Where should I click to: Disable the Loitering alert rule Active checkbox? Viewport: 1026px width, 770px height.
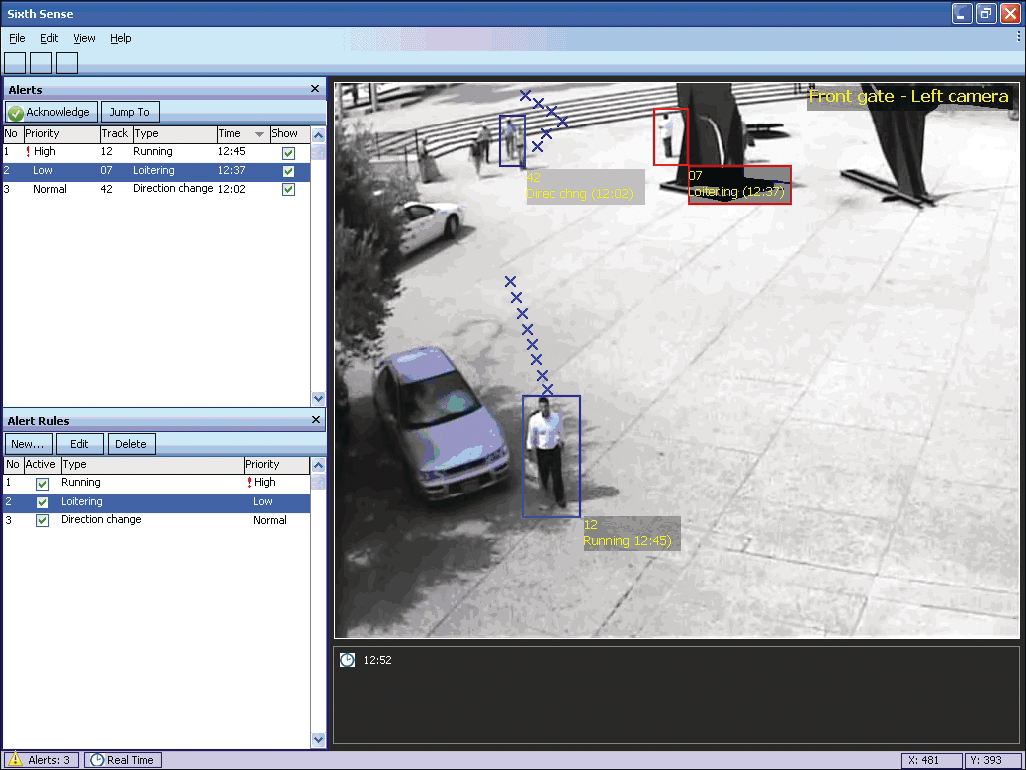pos(42,502)
